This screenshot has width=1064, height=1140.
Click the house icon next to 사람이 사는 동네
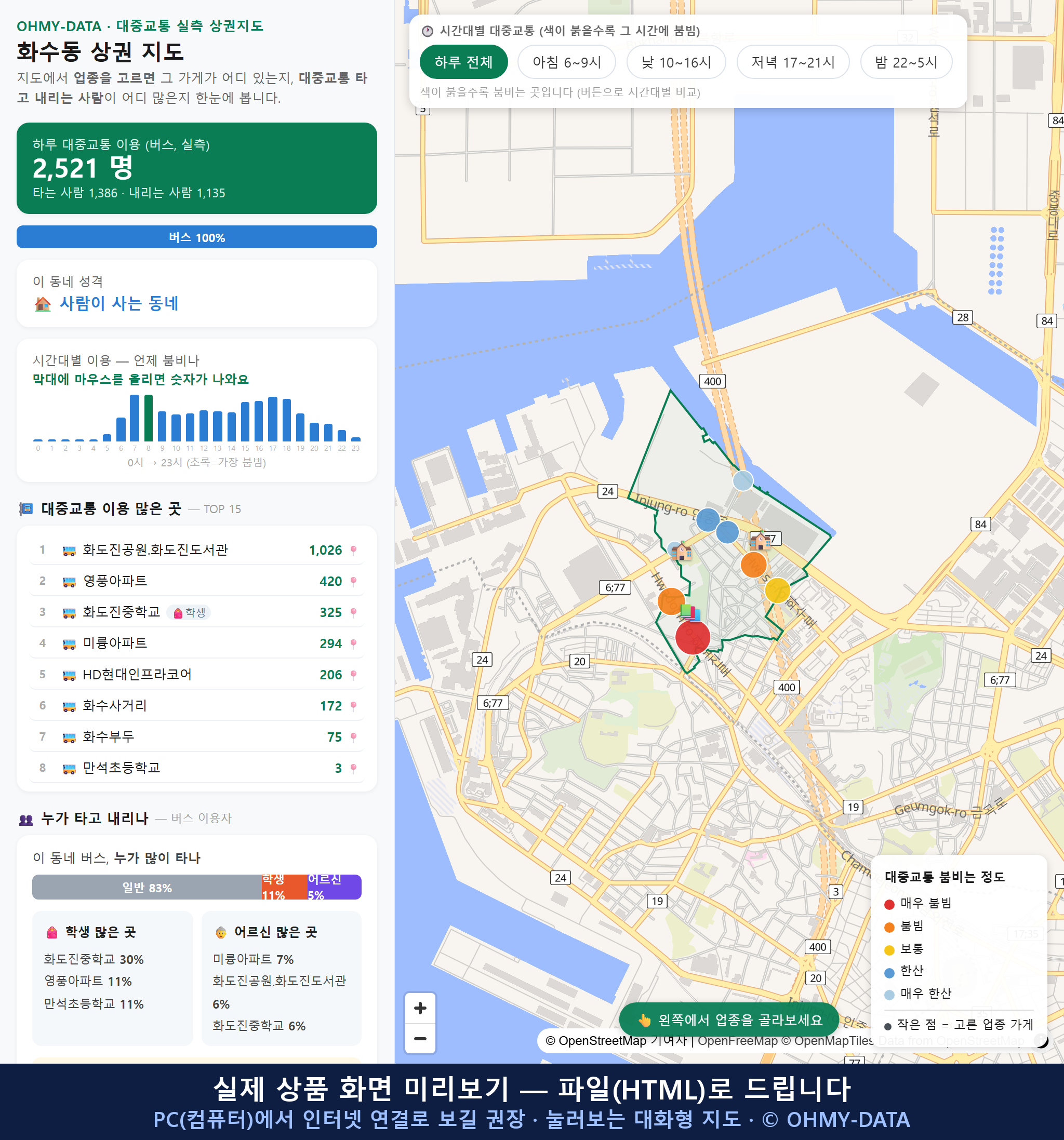(x=43, y=303)
